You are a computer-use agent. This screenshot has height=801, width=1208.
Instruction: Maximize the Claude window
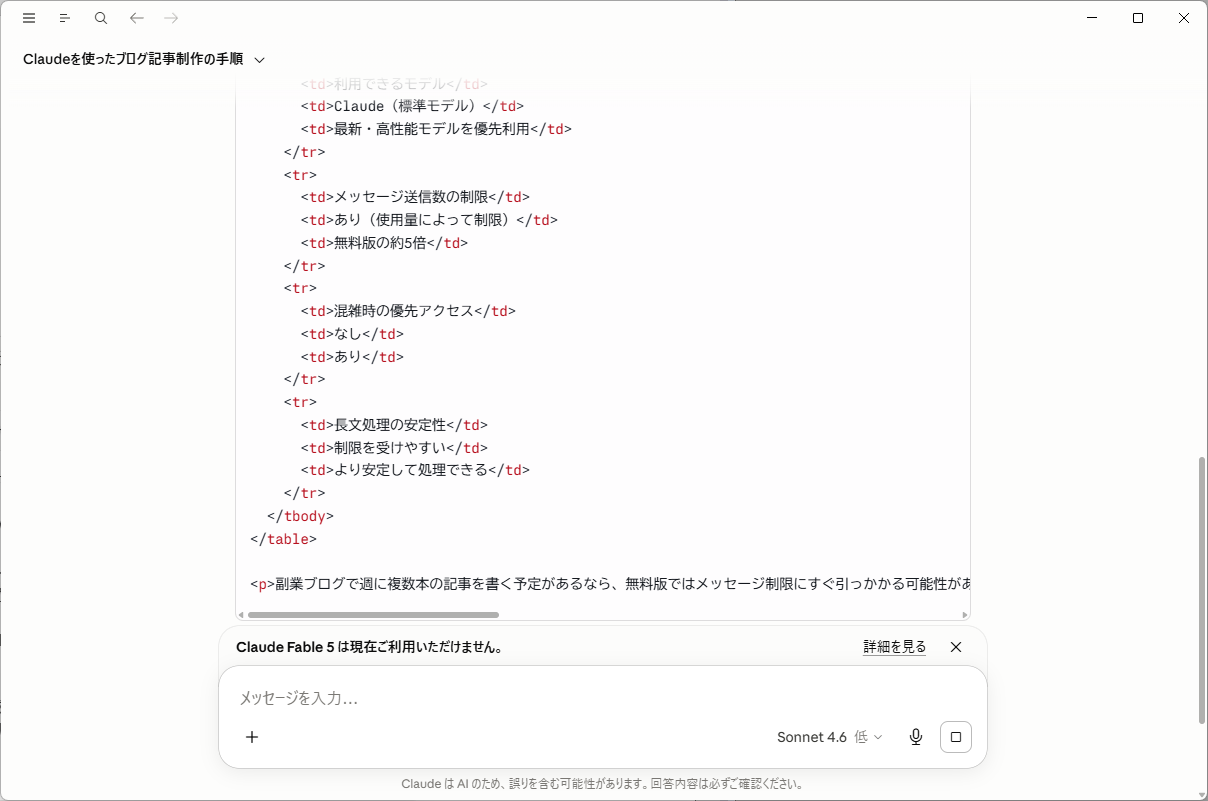1138,18
